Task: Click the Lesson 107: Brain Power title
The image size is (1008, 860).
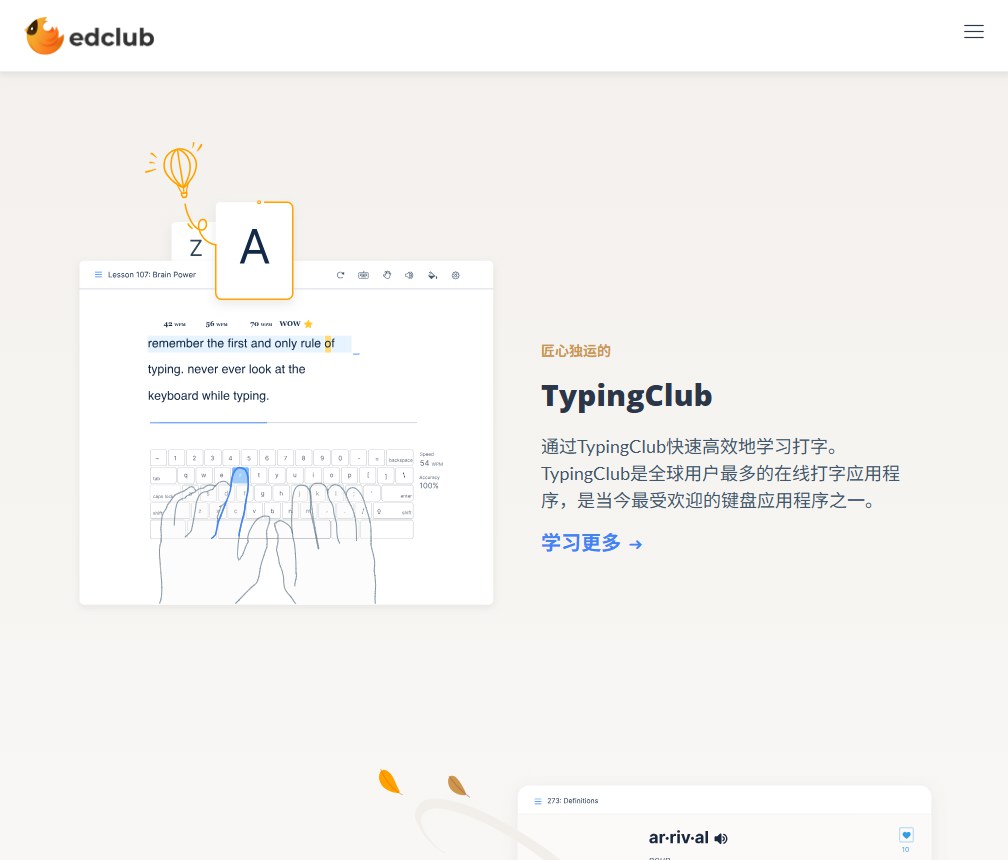Action: click(152, 274)
